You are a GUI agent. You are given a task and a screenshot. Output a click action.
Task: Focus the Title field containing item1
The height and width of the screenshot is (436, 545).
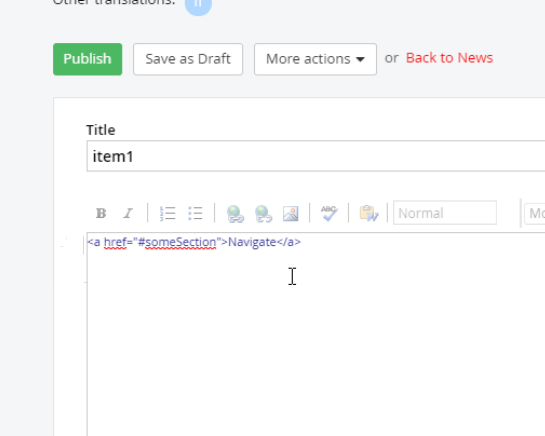point(316,156)
